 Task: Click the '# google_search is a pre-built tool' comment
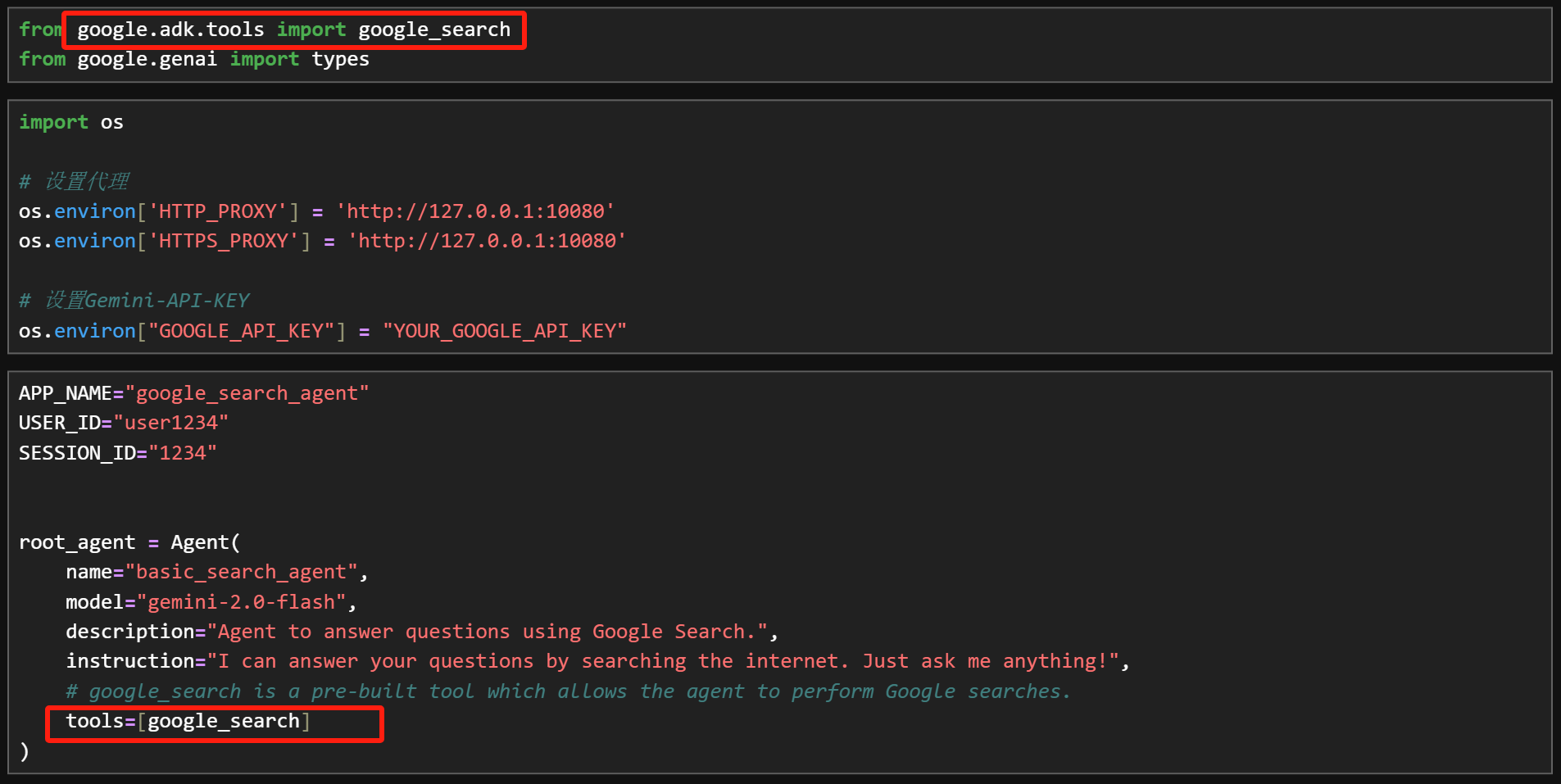(x=569, y=691)
